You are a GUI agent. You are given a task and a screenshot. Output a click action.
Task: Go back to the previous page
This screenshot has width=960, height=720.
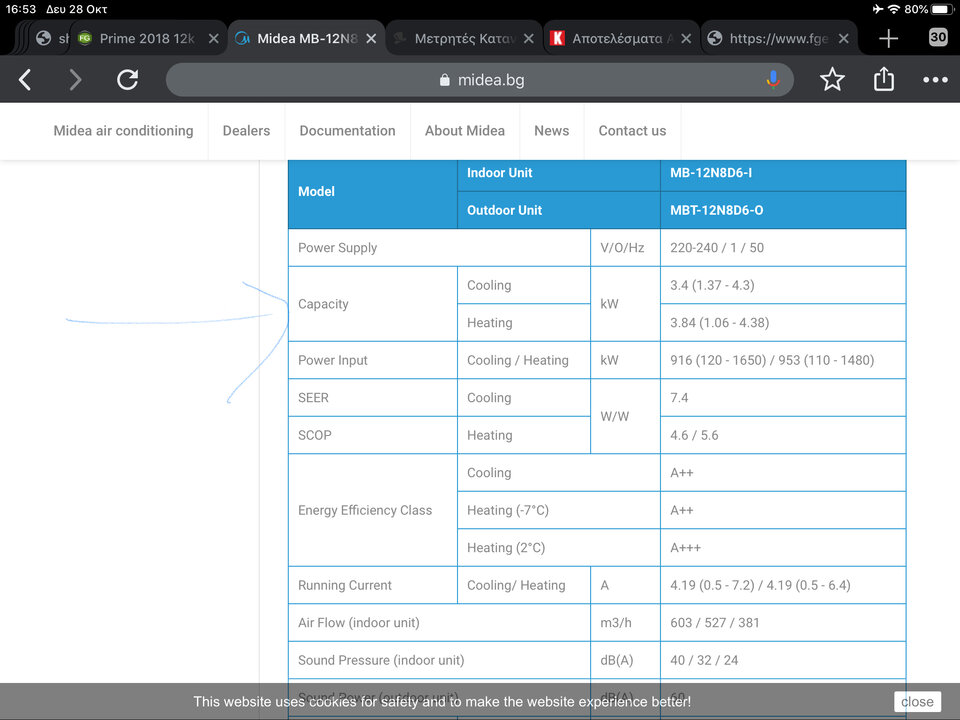click(24, 80)
